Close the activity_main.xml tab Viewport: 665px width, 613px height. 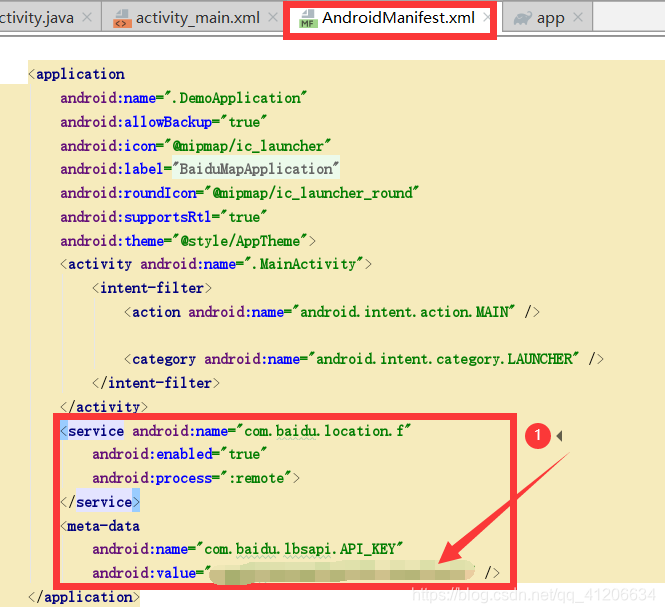tap(273, 17)
